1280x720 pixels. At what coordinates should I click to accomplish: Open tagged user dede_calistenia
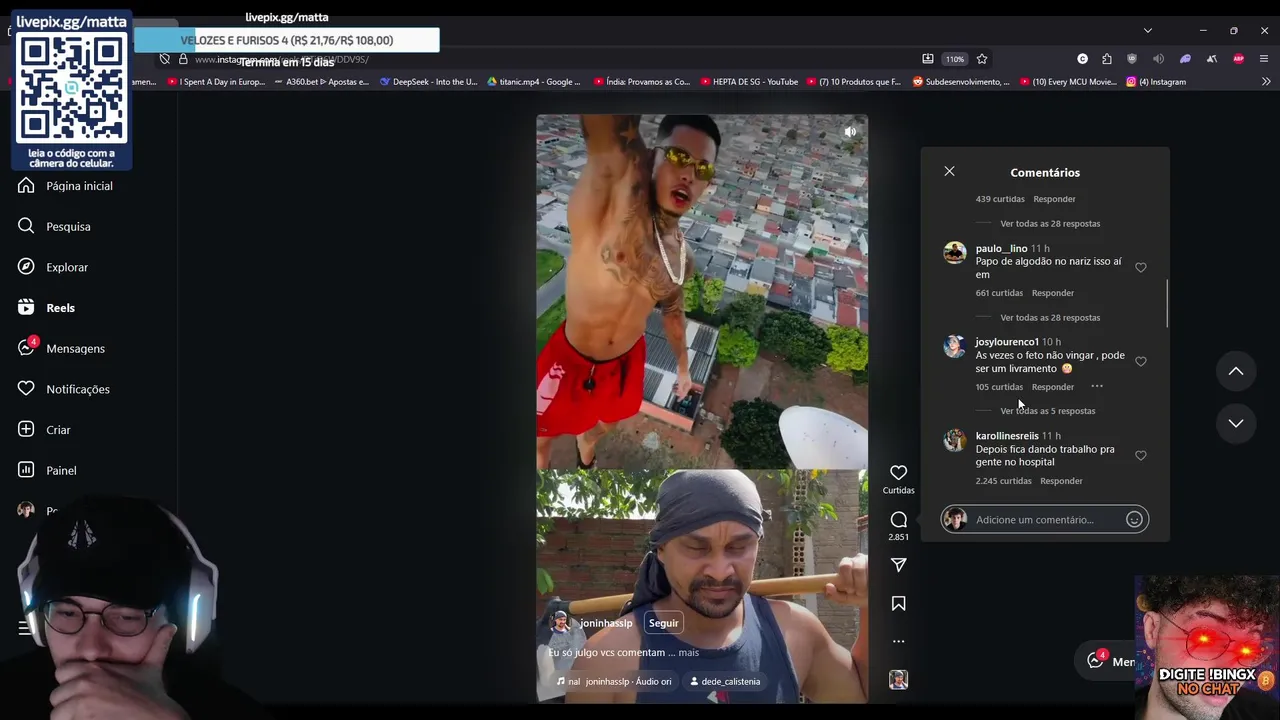click(x=723, y=681)
